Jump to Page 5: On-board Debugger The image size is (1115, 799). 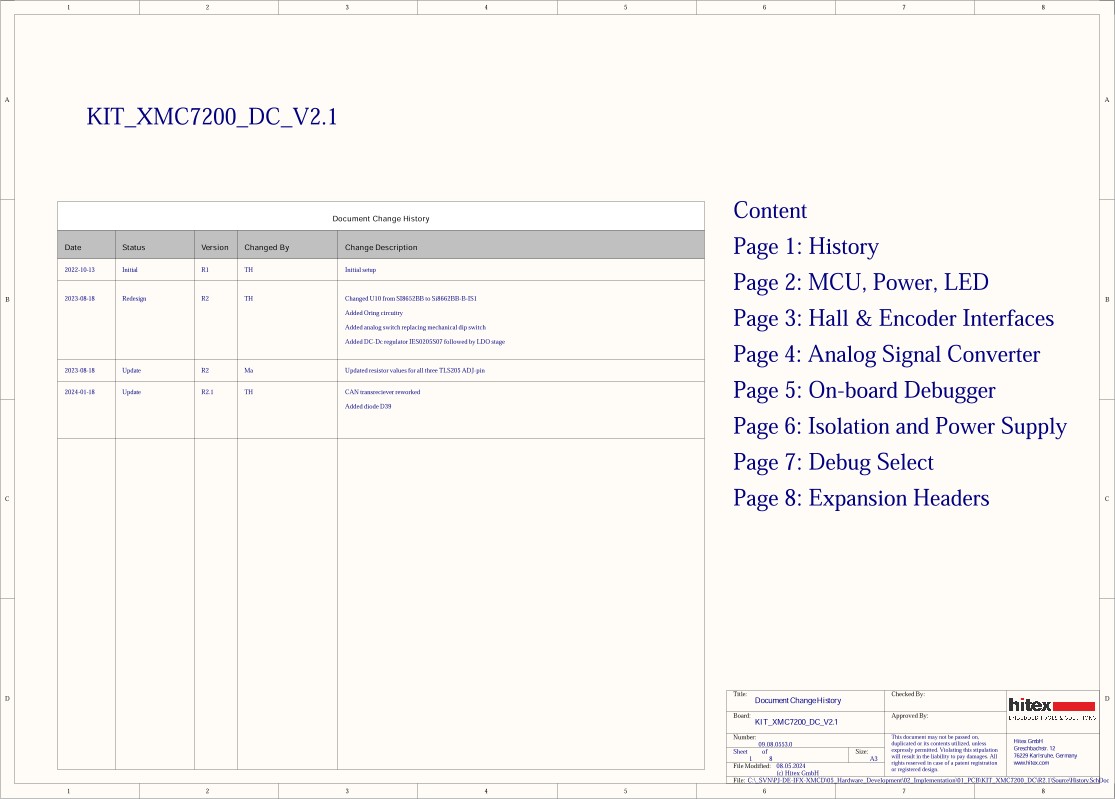[864, 391]
